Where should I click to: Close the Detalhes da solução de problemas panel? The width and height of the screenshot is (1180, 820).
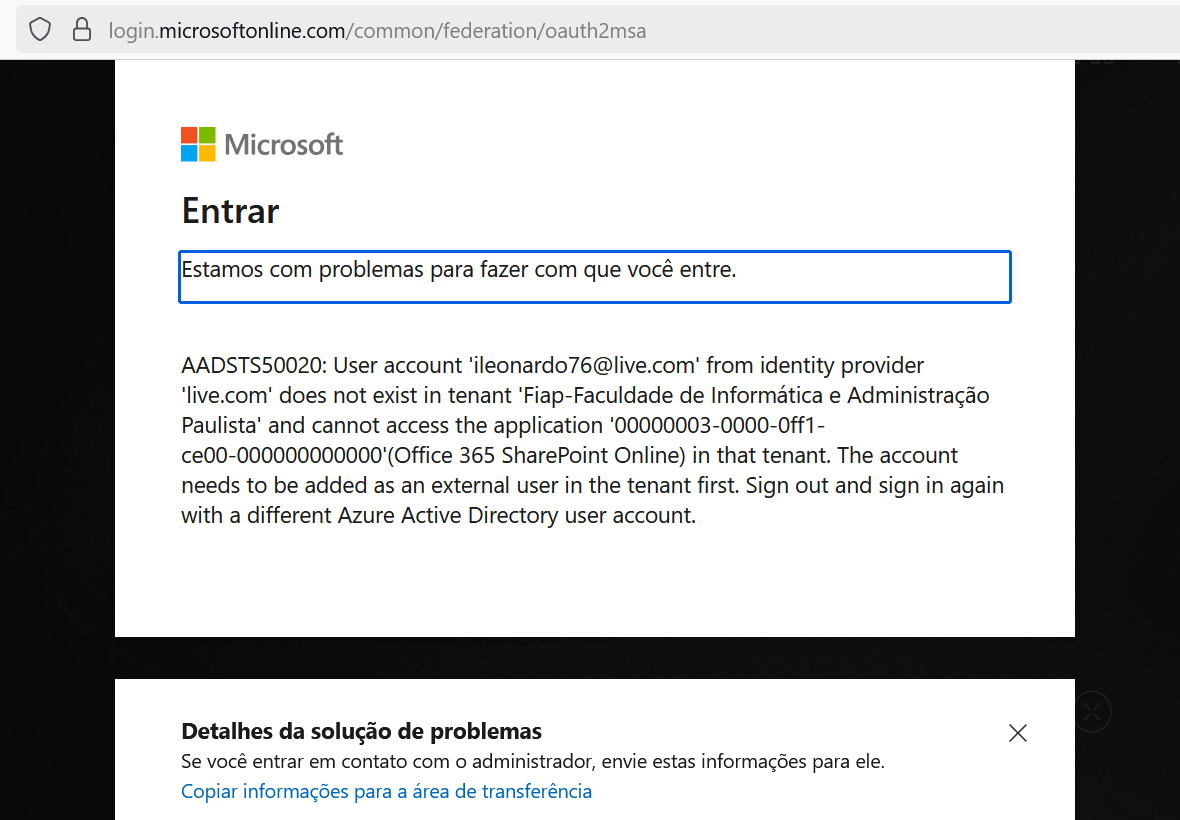(1018, 733)
